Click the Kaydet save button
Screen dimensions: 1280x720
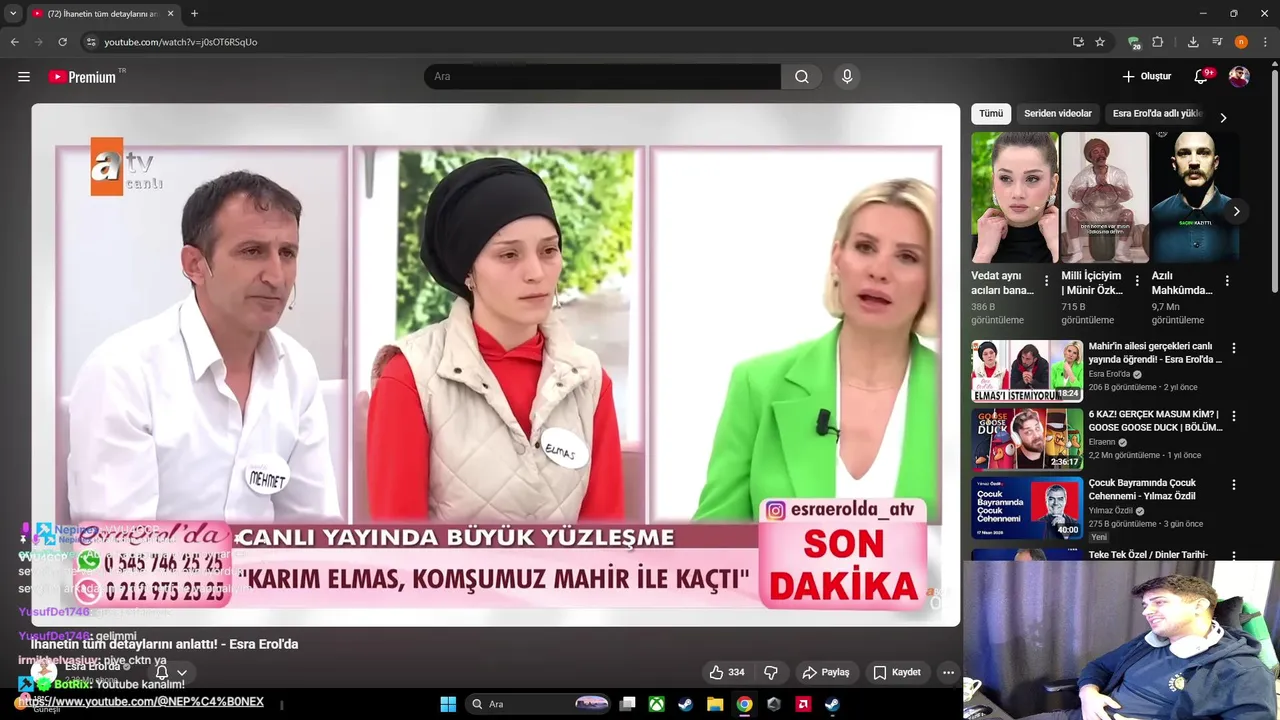897,673
